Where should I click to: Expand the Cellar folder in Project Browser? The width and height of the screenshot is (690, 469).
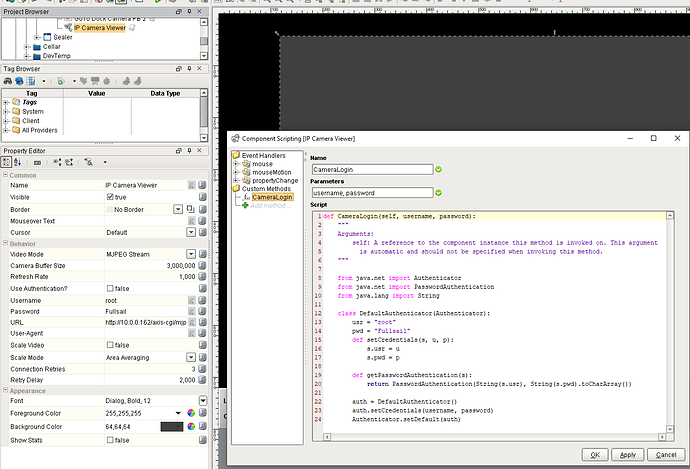(26, 47)
